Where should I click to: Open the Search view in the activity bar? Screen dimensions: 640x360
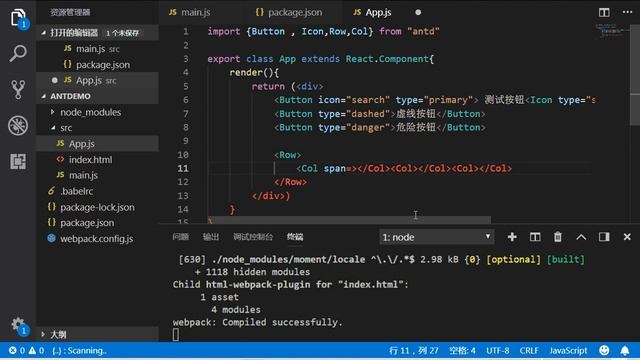(18, 53)
